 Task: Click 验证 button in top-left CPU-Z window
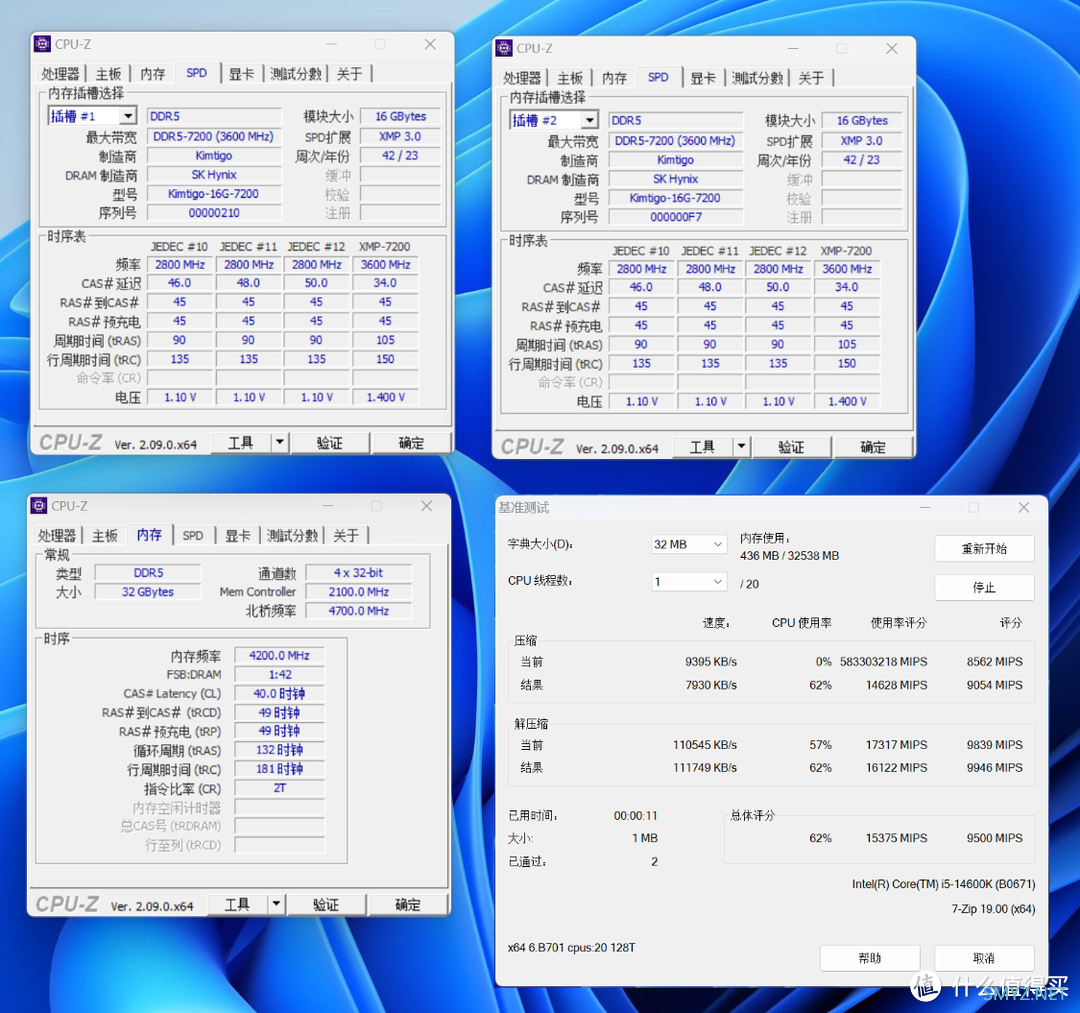coord(329,443)
